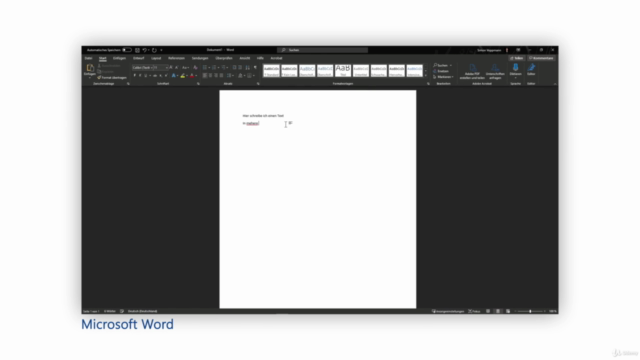Screen dimensions: 640x360
Task: Switch to the Entwurf tab
Action: 138,58
